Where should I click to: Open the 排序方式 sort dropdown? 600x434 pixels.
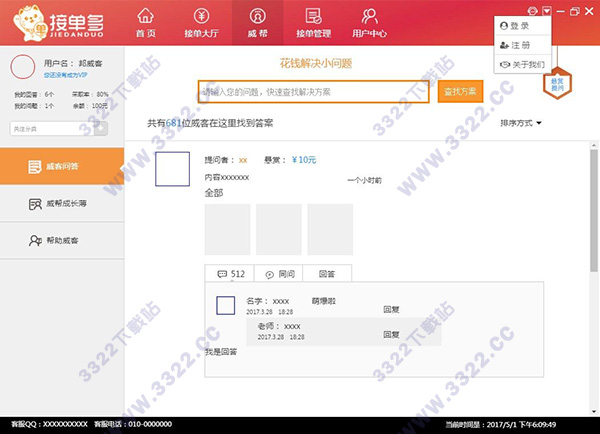(520, 123)
